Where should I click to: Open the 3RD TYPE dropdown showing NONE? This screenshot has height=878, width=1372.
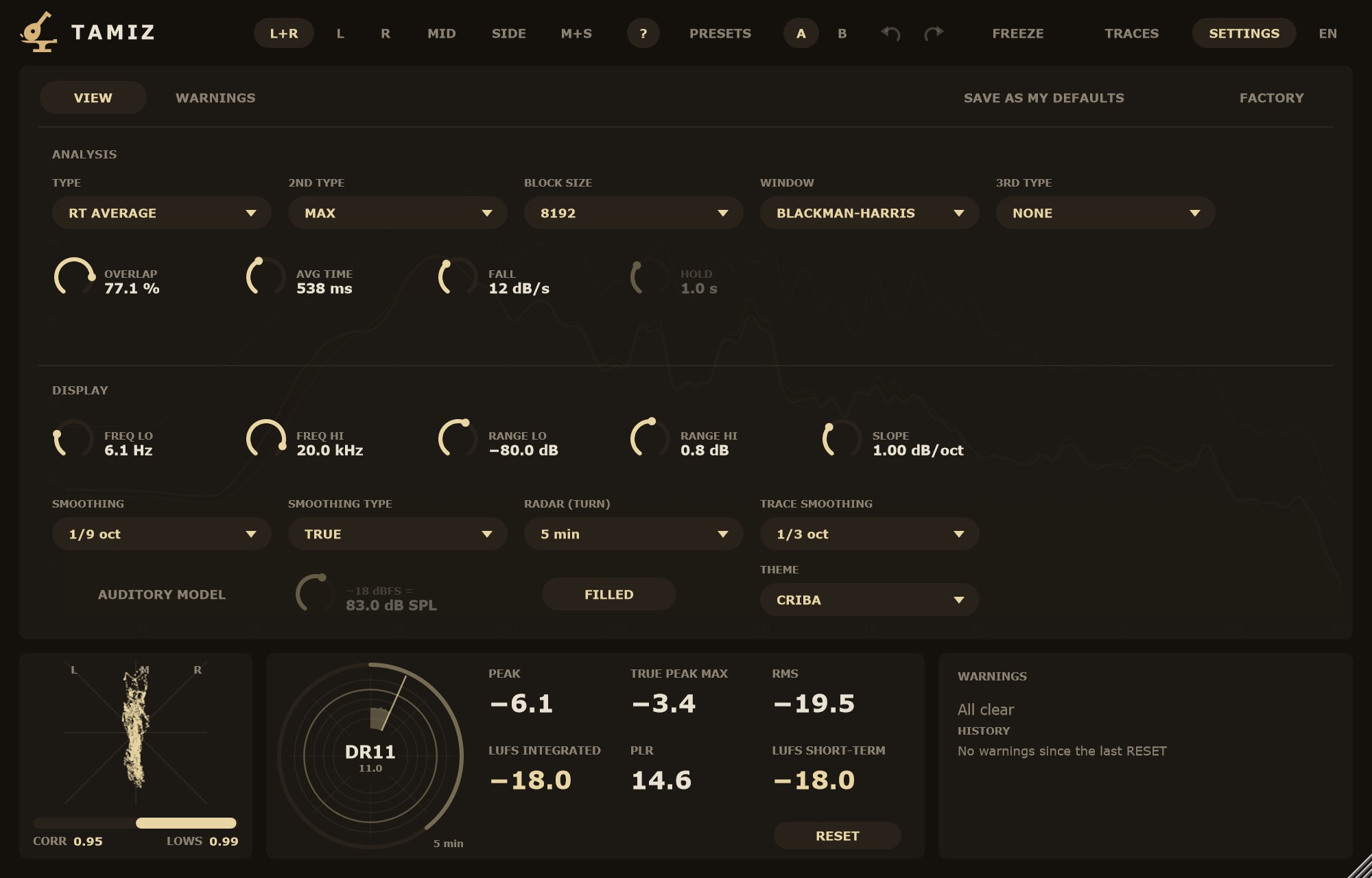[x=1106, y=213]
